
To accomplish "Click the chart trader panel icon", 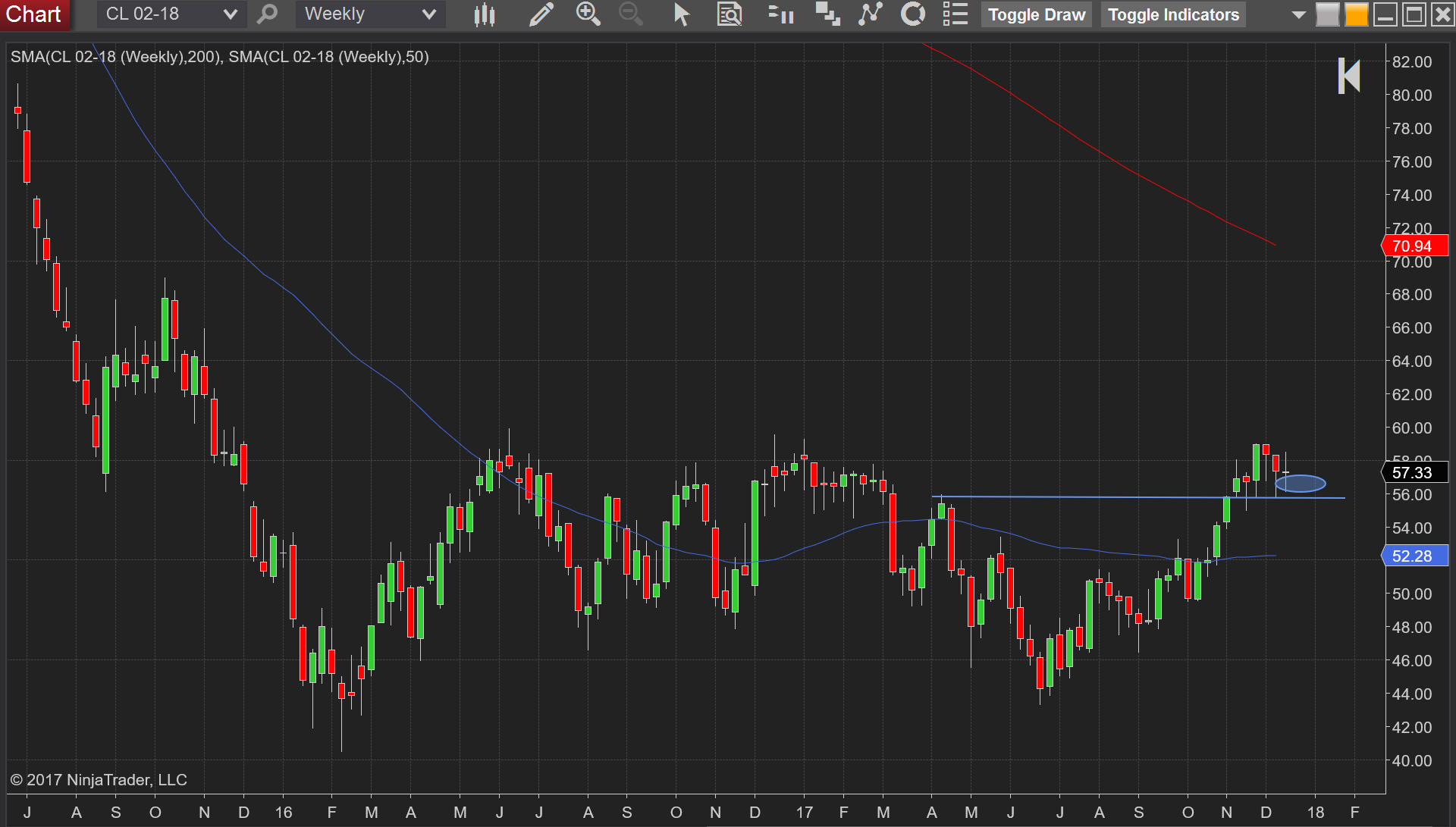I will 780,14.
